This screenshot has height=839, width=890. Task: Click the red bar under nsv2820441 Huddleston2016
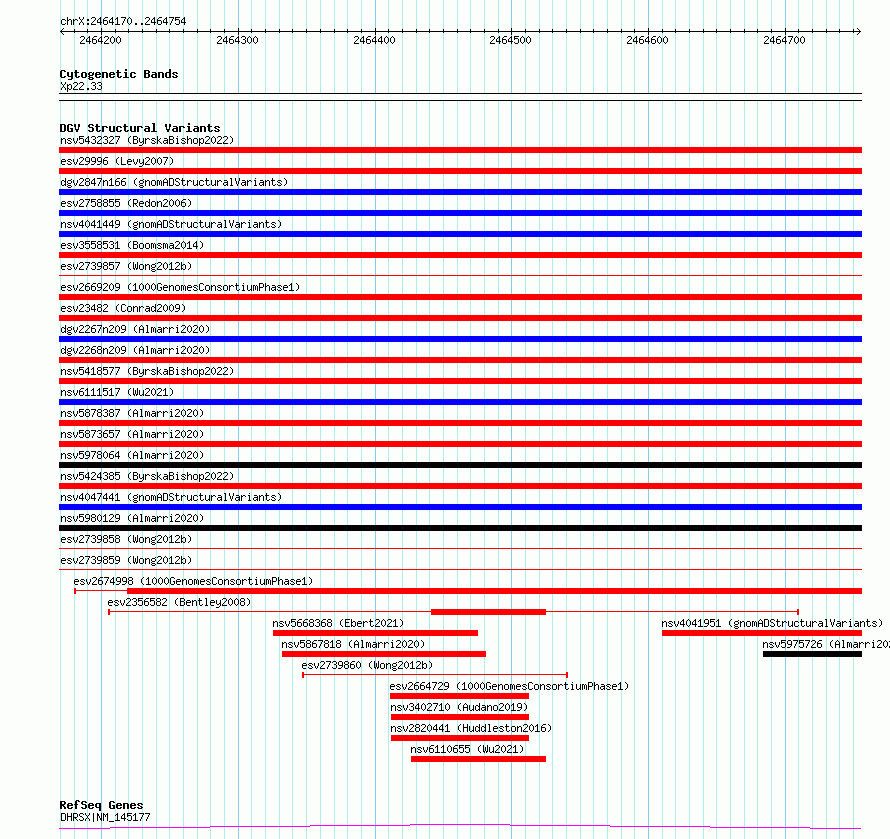pos(460,738)
